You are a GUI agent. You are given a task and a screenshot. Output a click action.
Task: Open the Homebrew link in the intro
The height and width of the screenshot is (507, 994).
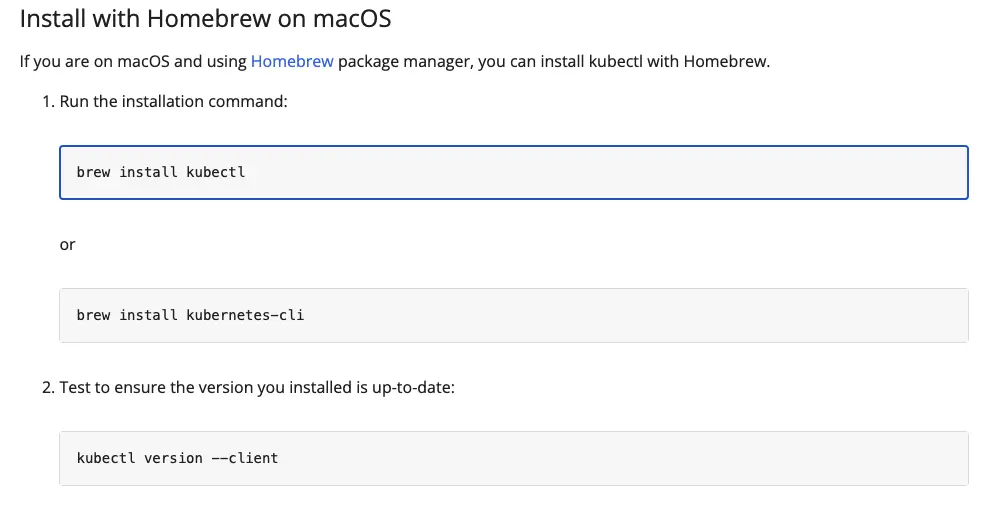(x=291, y=61)
